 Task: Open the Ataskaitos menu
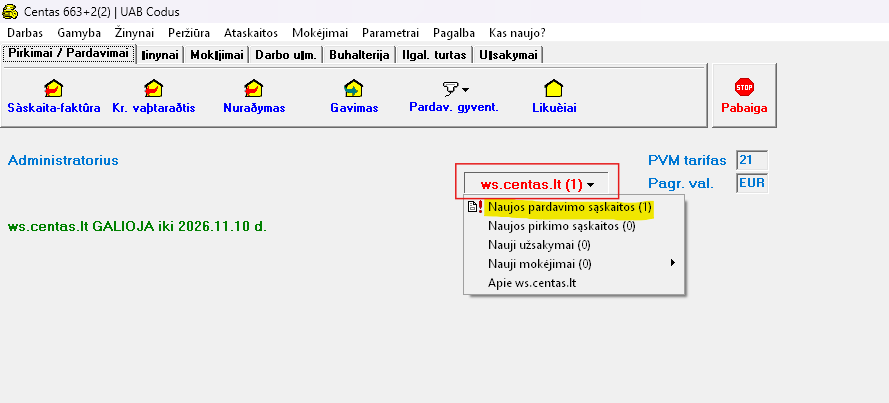251,33
